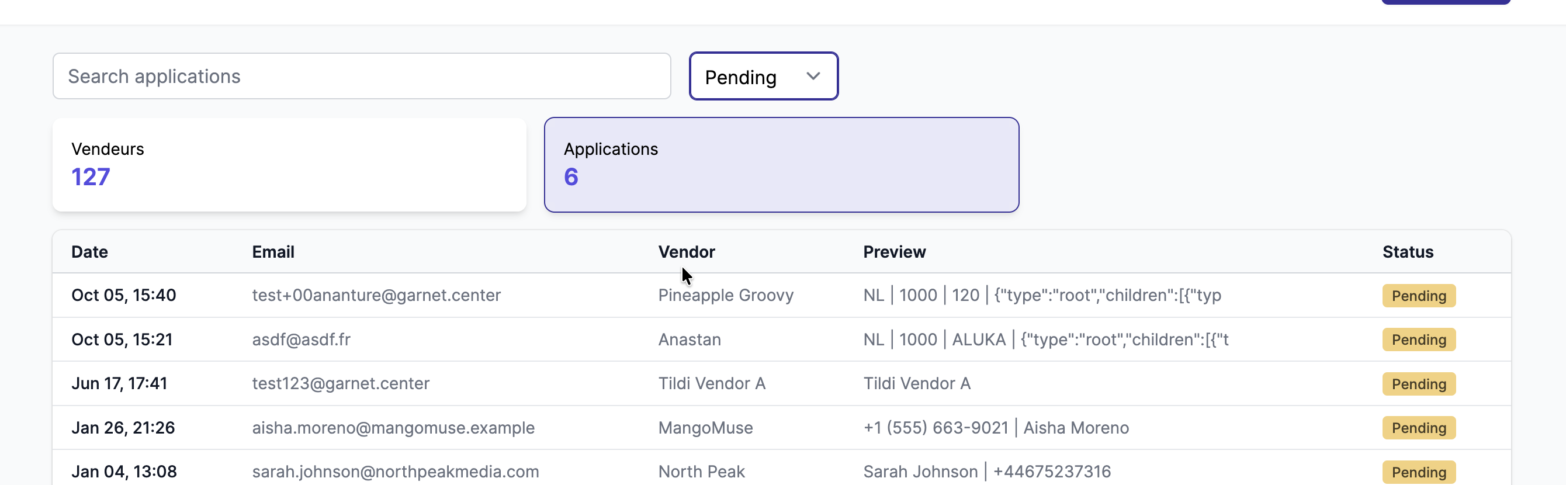The image size is (1566, 485).
Task: Select the Vendeurs 127 card
Action: tap(289, 164)
